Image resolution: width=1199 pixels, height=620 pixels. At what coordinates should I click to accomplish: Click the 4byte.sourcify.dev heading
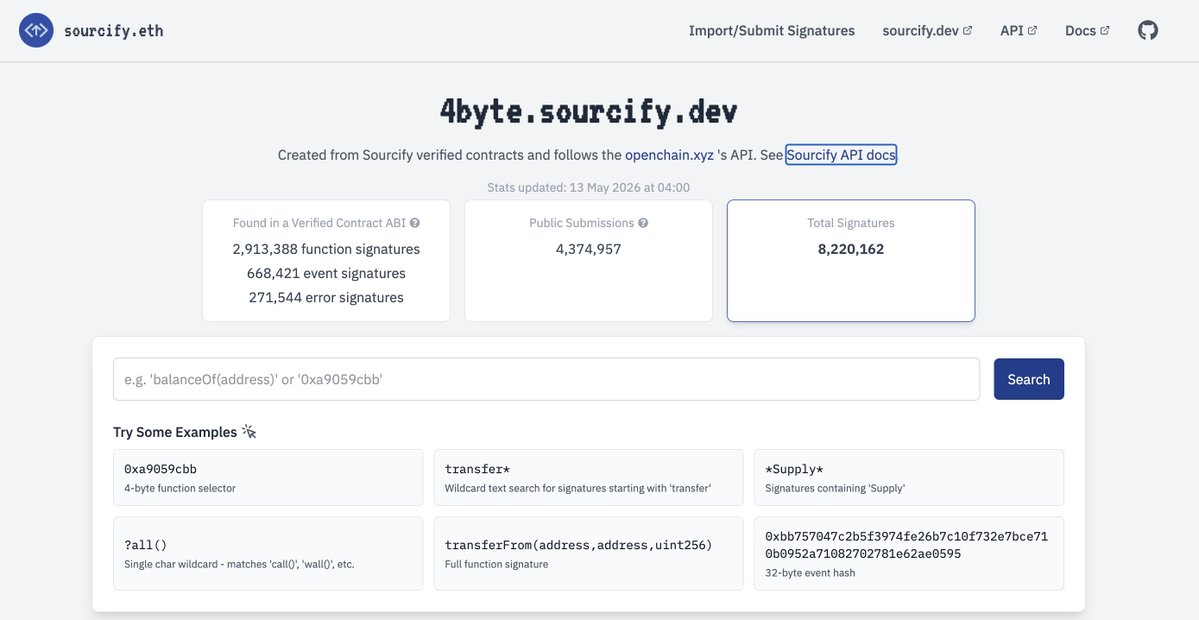pyautogui.click(x=588, y=112)
